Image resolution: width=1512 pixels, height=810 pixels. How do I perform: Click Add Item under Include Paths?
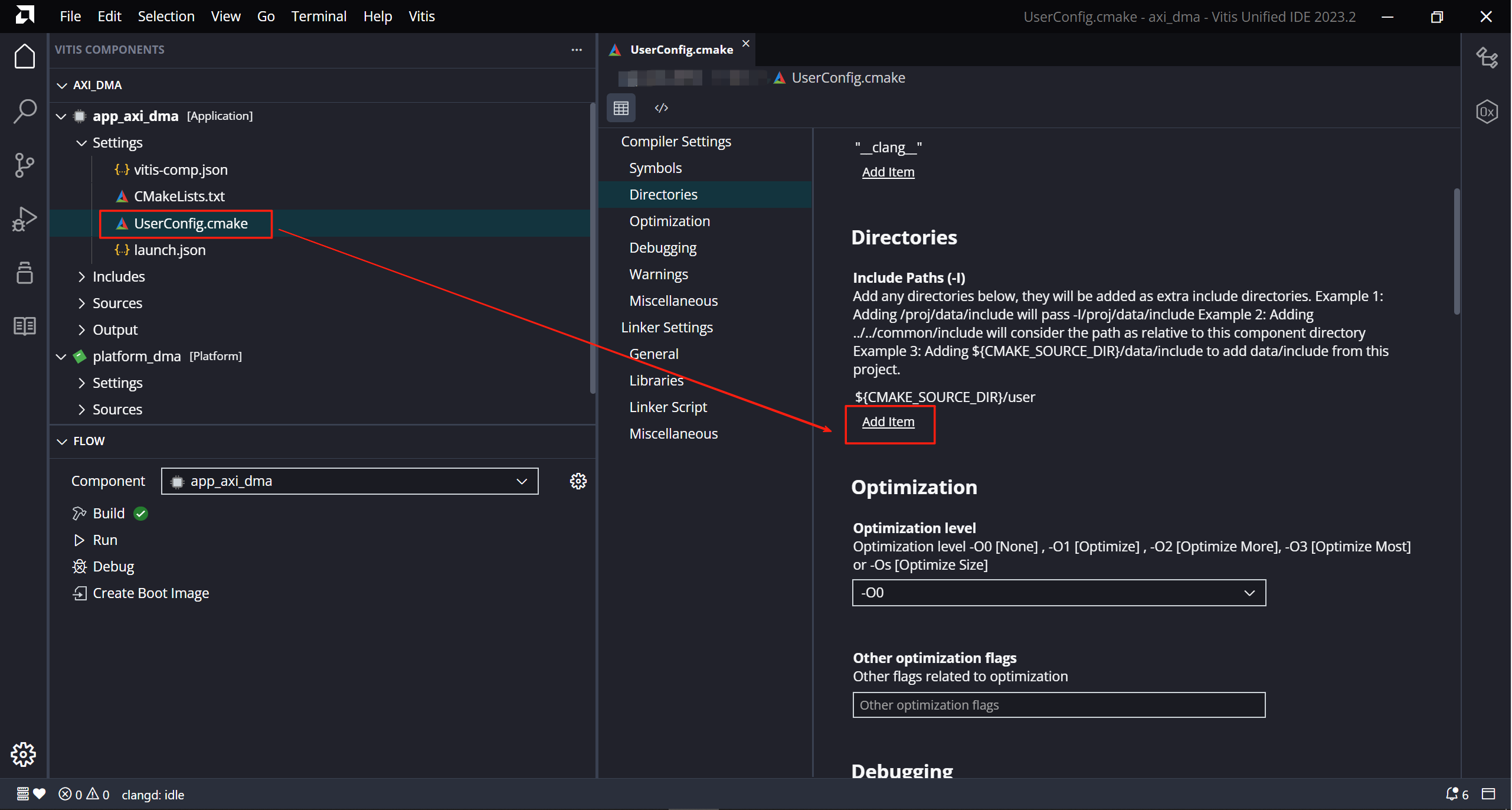click(888, 422)
